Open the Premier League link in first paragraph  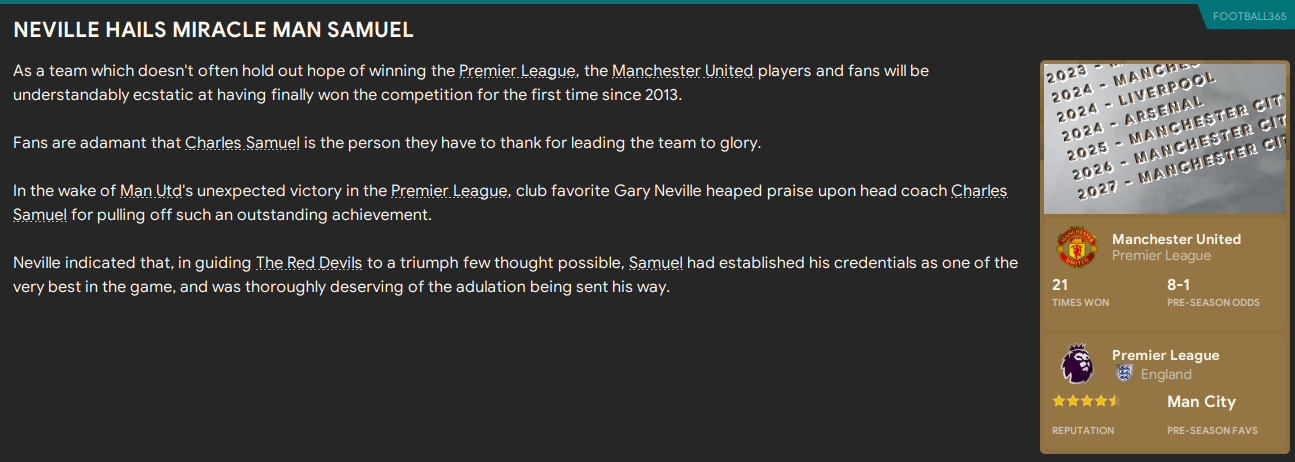coord(517,71)
